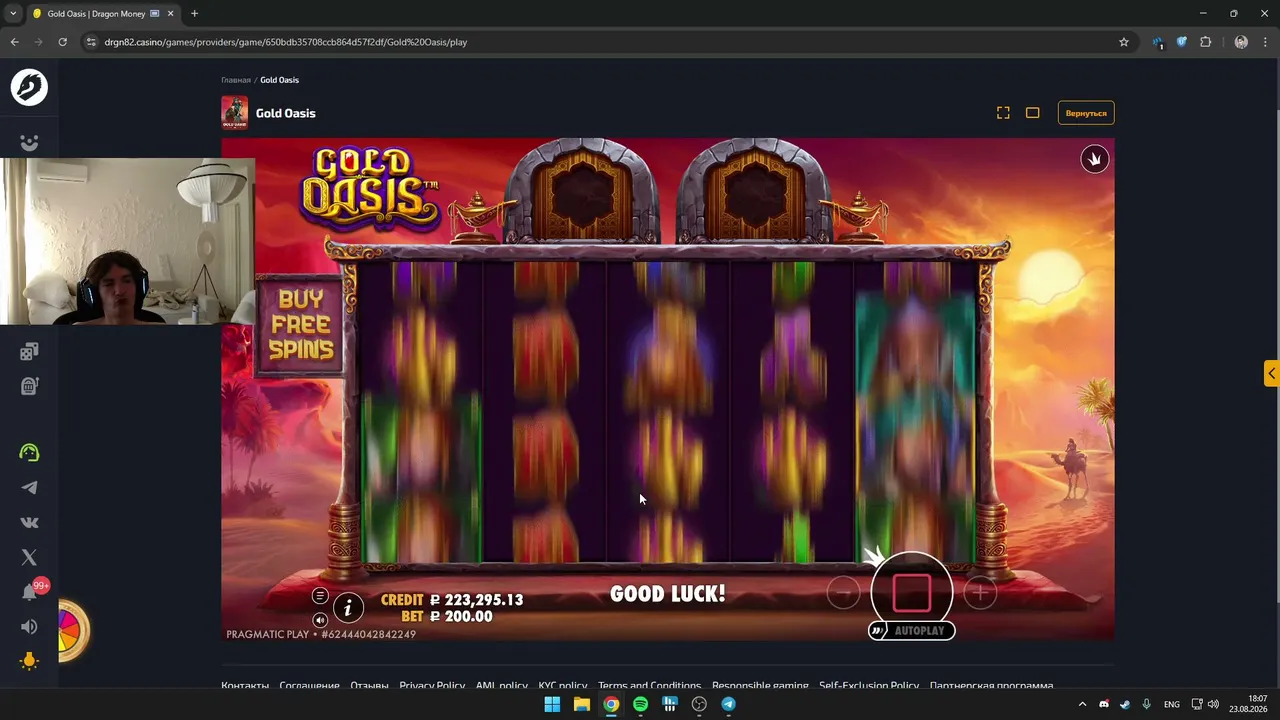The width and height of the screenshot is (1280, 720).
Task: Open the tab search dropdown arrow
Action: click(x=13, y=14)
